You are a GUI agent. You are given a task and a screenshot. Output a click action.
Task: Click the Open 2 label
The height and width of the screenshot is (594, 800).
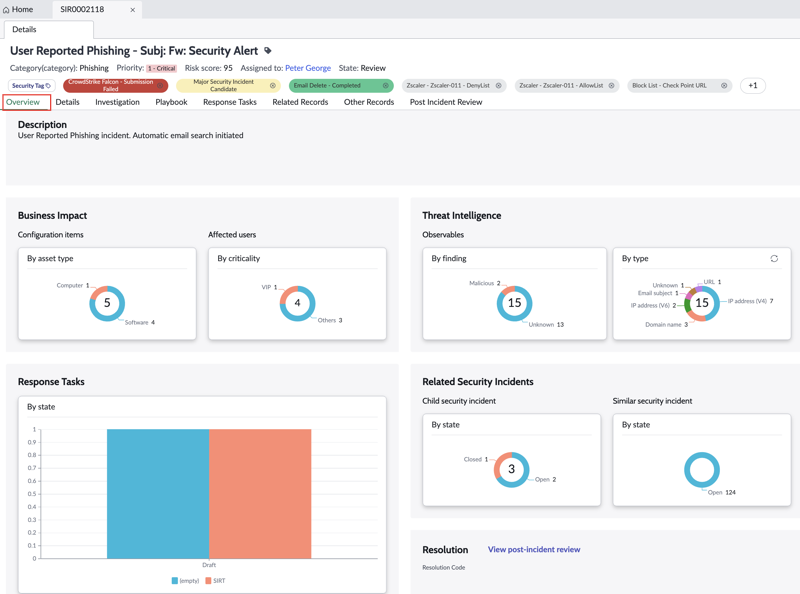click(x=545, y=480)
